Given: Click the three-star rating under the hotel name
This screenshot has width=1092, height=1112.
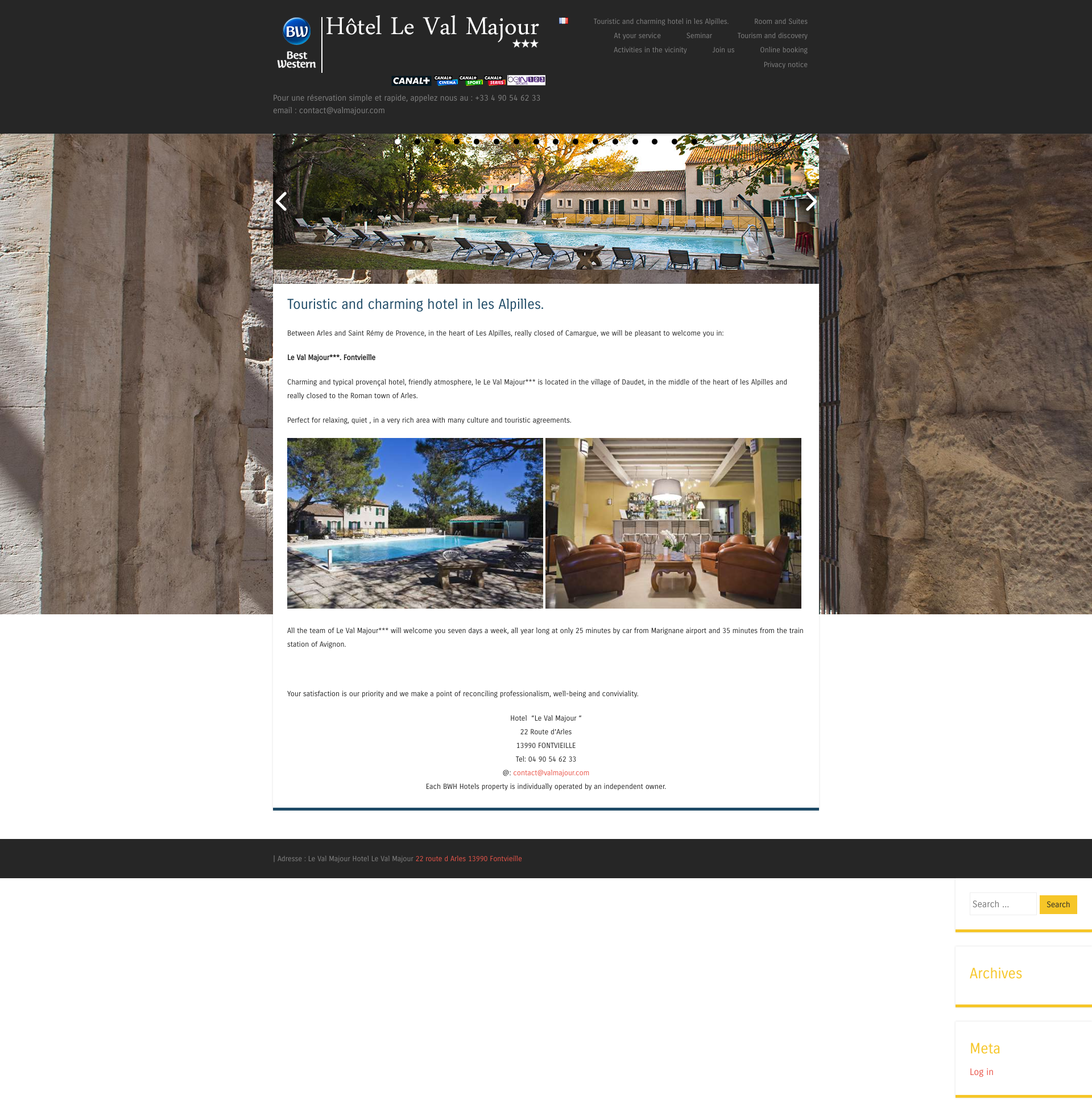Looking at the screenshot, I should coord(526,44).
